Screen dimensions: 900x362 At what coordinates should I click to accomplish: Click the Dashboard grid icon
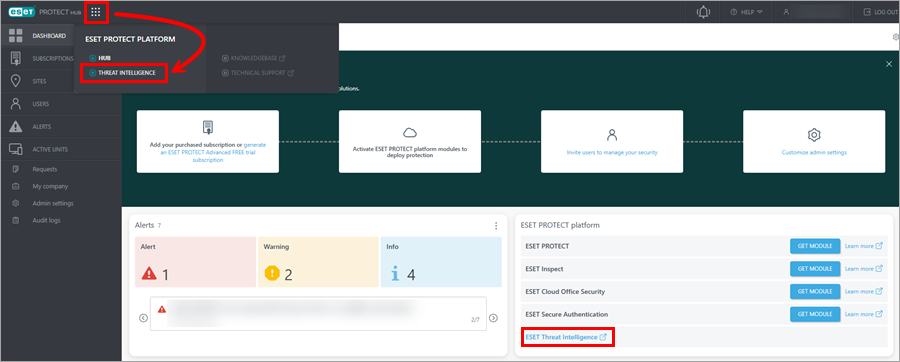pos(16,36)
